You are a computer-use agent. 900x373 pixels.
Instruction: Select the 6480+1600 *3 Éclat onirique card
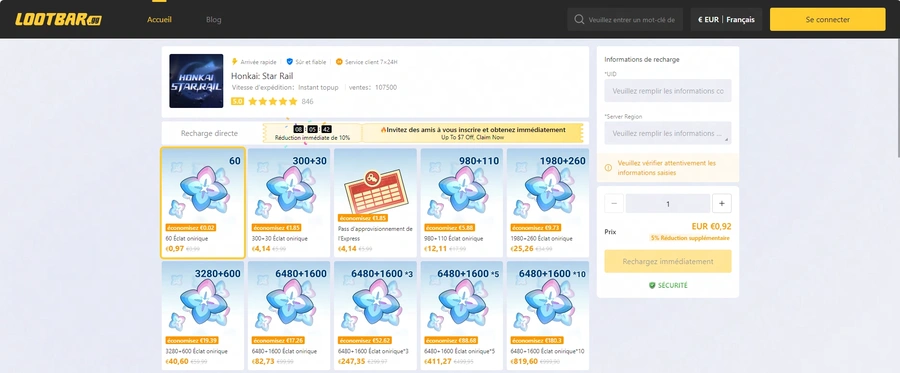click(375, 316)
